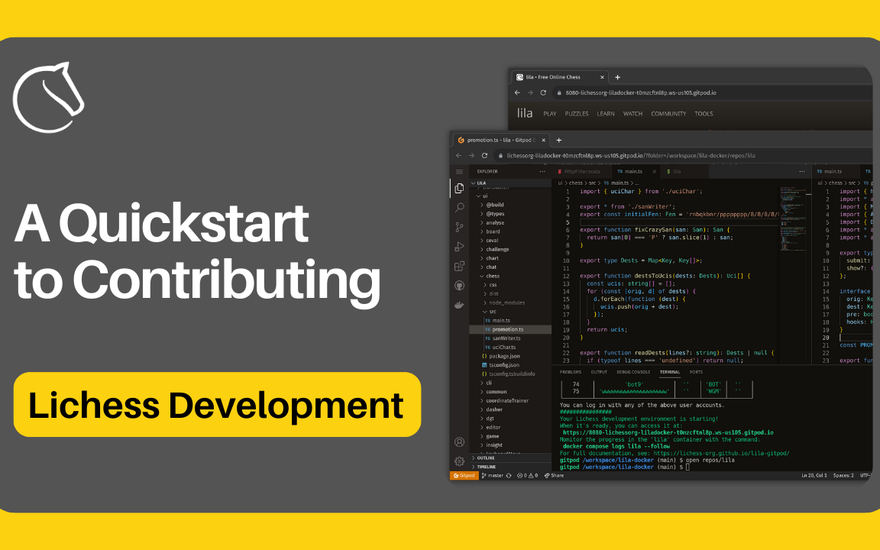Open PUZZLES menu on lila site
Screen dimensions: 880x550
[x=576, y=114]
